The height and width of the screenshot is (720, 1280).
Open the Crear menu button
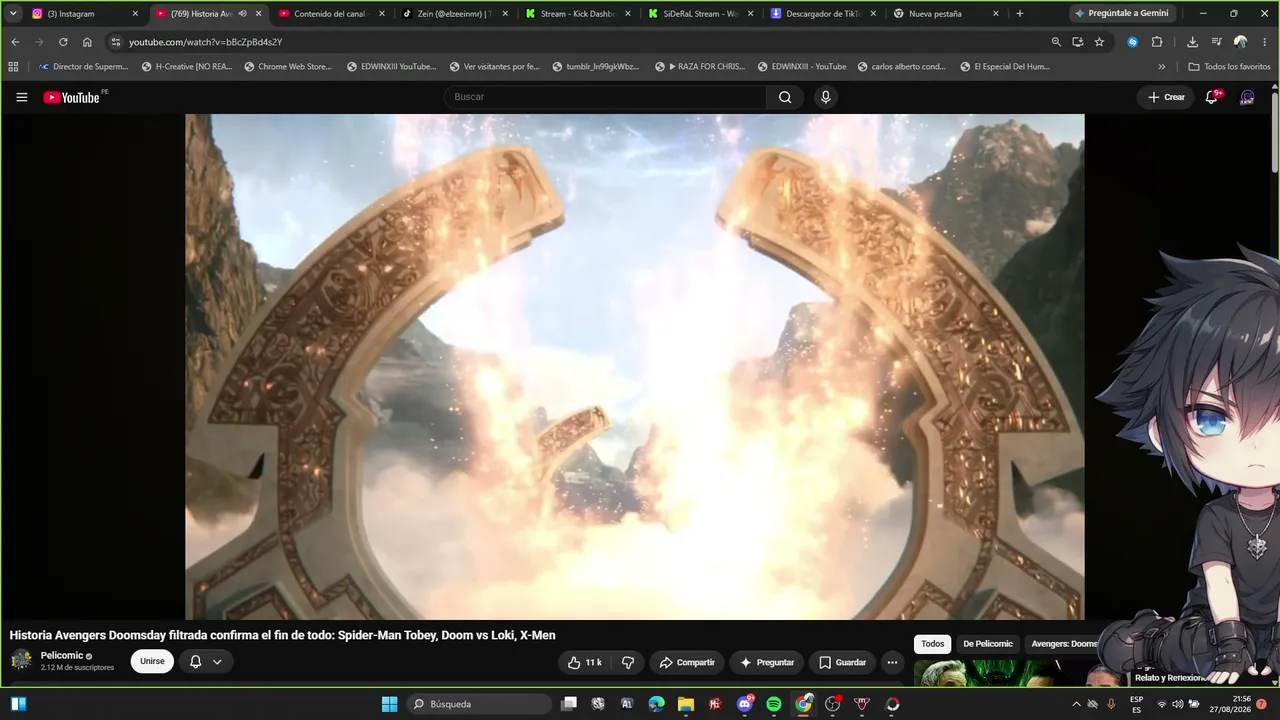click(1166, 97)
